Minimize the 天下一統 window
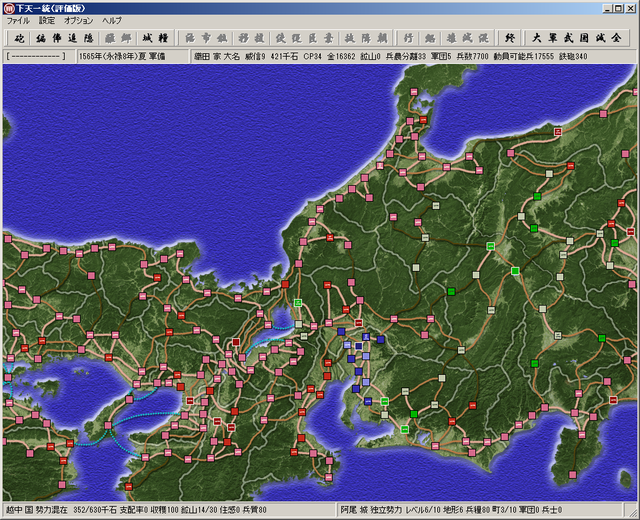This screenshot has height=520, width=640. pyautogui.click(x=608, y=9)
